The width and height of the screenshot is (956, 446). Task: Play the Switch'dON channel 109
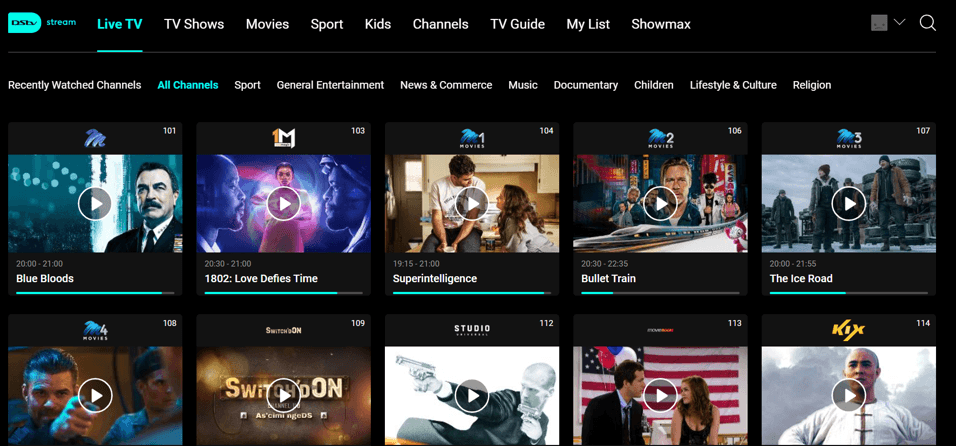pos(284,395)
